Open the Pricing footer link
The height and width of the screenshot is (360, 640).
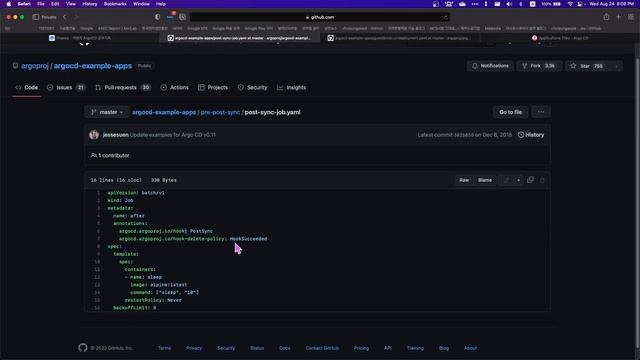click(361, 348)
